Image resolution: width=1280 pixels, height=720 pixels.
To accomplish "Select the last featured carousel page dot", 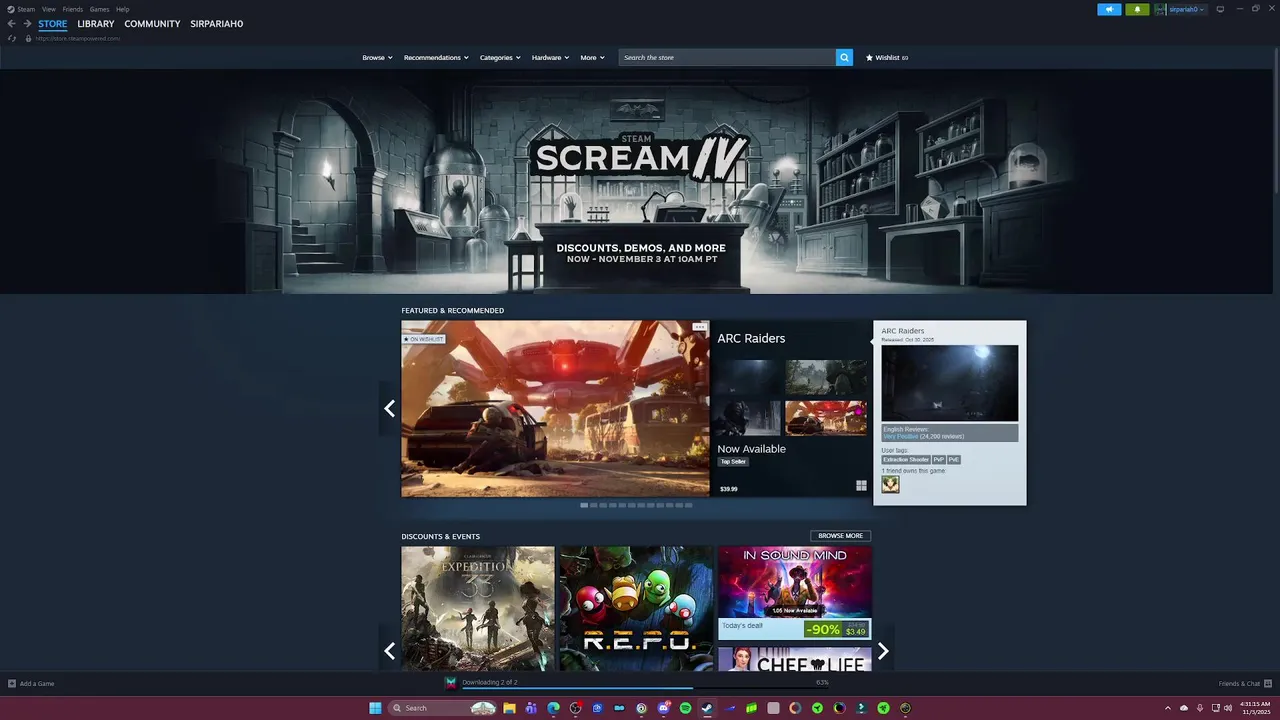I will point(688,505).
